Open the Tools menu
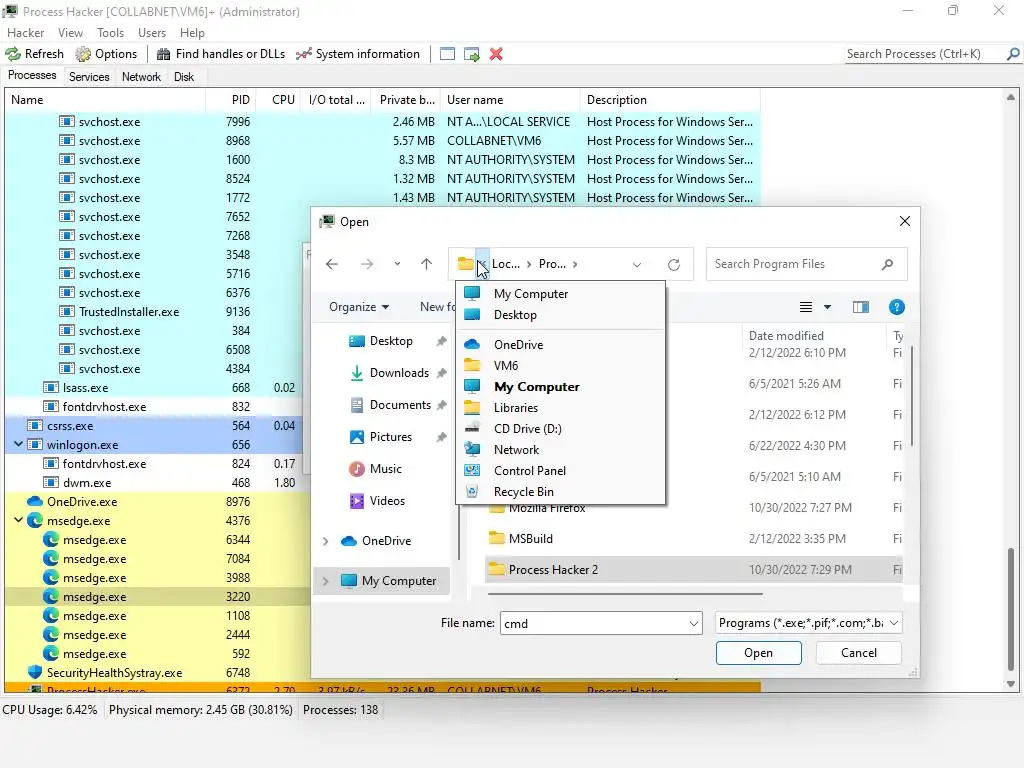 pyautogui.click(x=110, y=33)
